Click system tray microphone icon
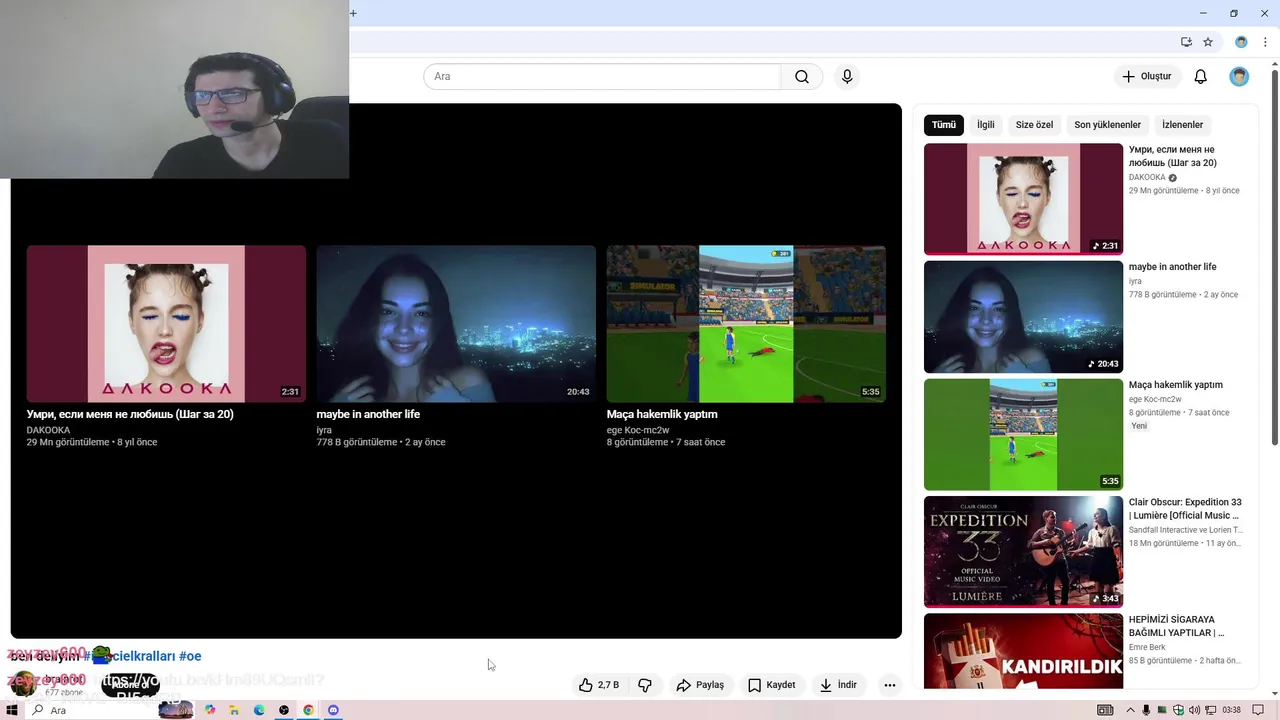Screen dimensions: 1280x720 1145,710
